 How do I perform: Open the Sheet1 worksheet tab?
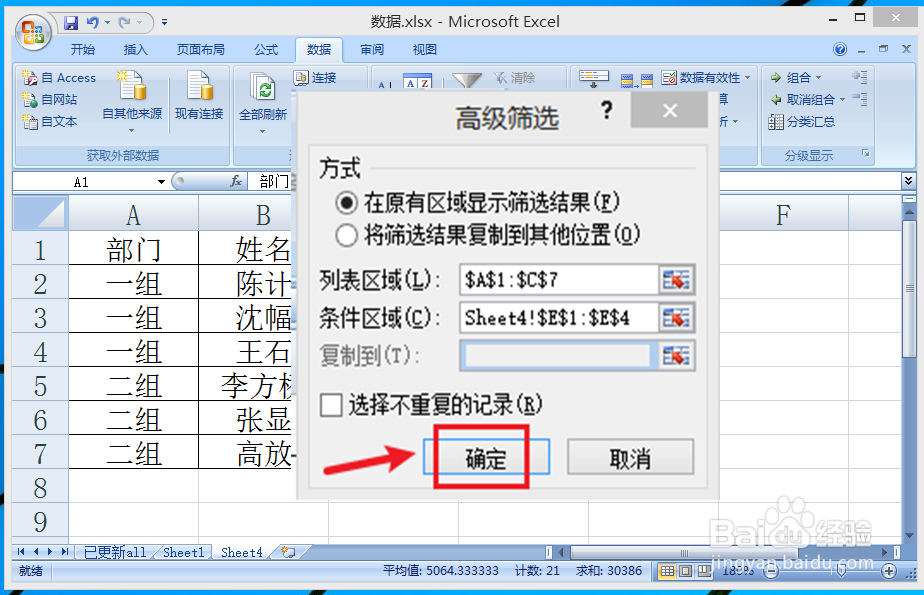pyautogui.click(x=182, y=552)
